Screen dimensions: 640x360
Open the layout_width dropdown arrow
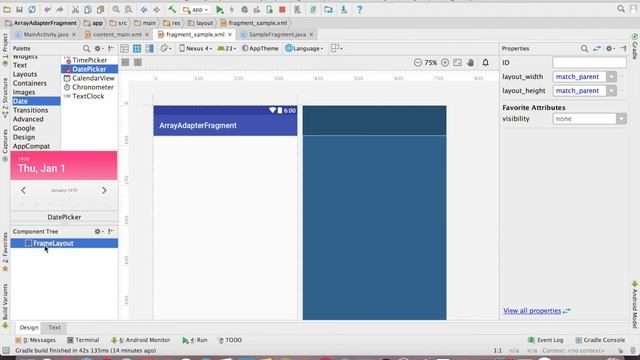[611, 77]
